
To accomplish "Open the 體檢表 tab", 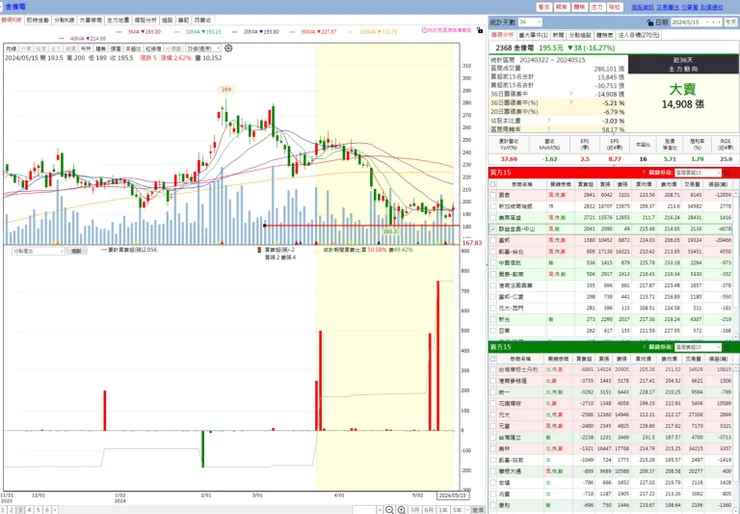I will [x=605, y=35].
